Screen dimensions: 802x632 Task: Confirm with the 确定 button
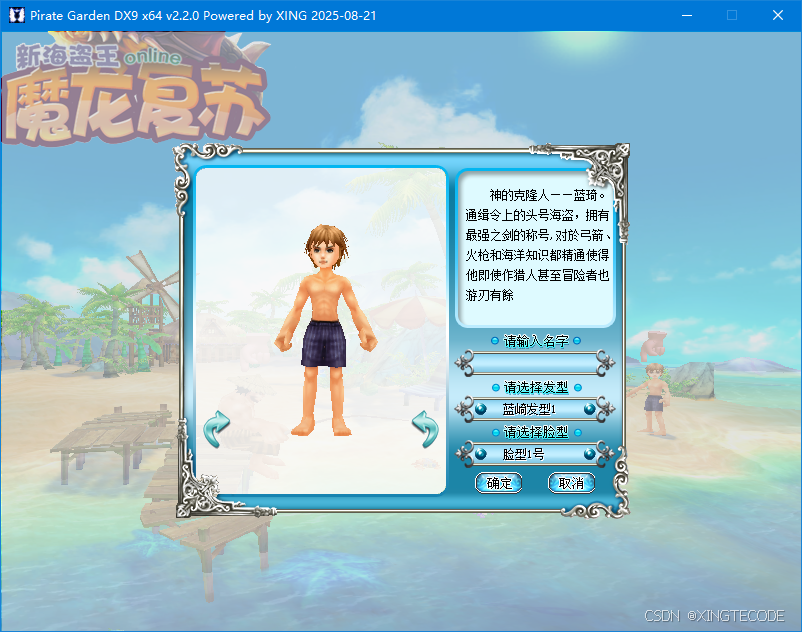[x=499, y=483]
